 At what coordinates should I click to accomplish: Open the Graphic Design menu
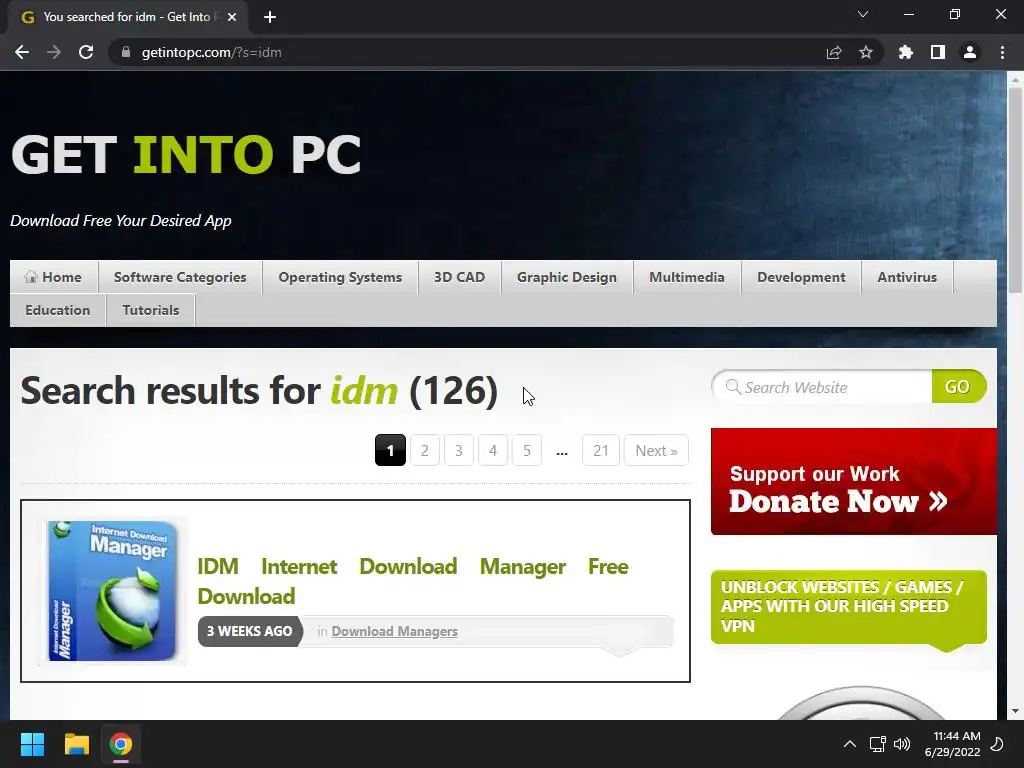click(x=567, y=277)
